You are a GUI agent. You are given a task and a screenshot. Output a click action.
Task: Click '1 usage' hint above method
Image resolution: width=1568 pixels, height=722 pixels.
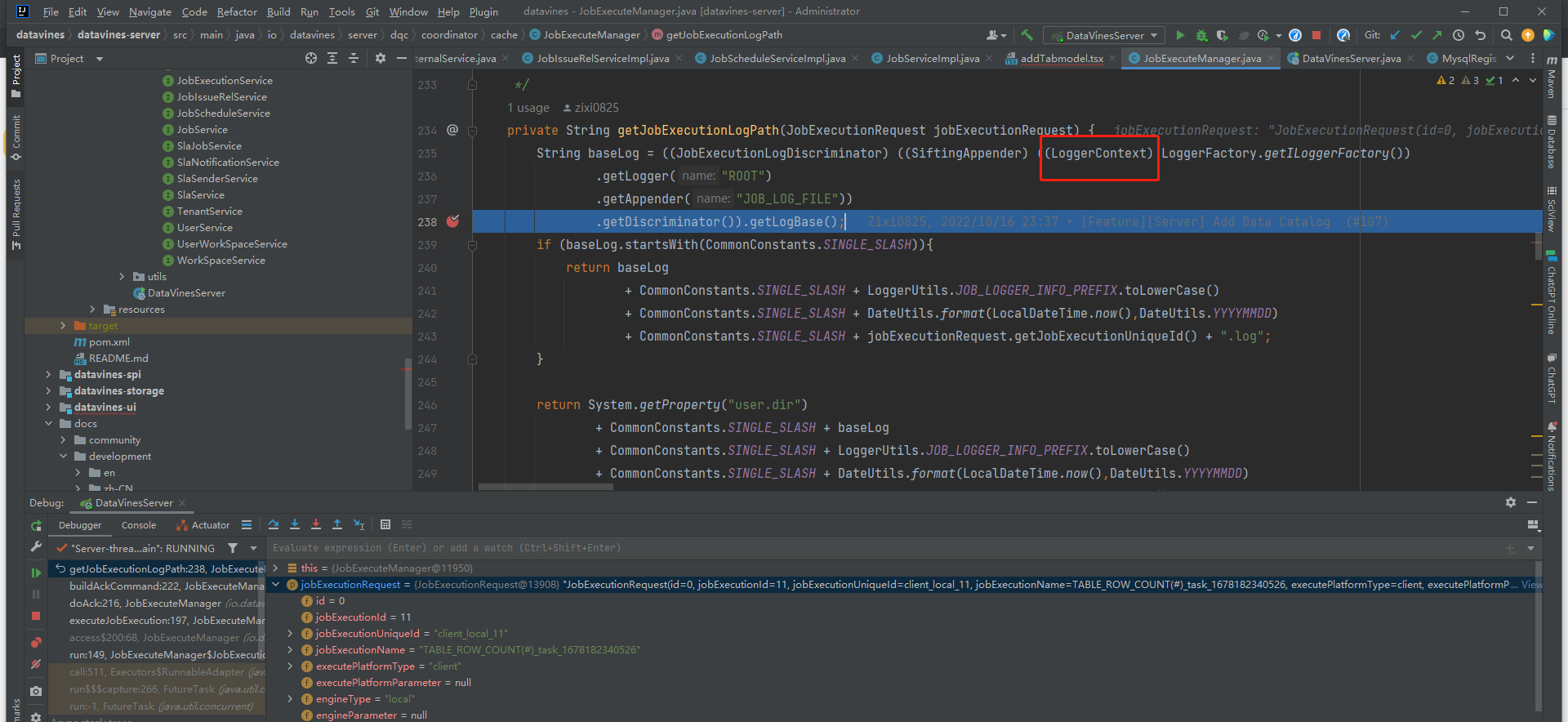[528, 108]
